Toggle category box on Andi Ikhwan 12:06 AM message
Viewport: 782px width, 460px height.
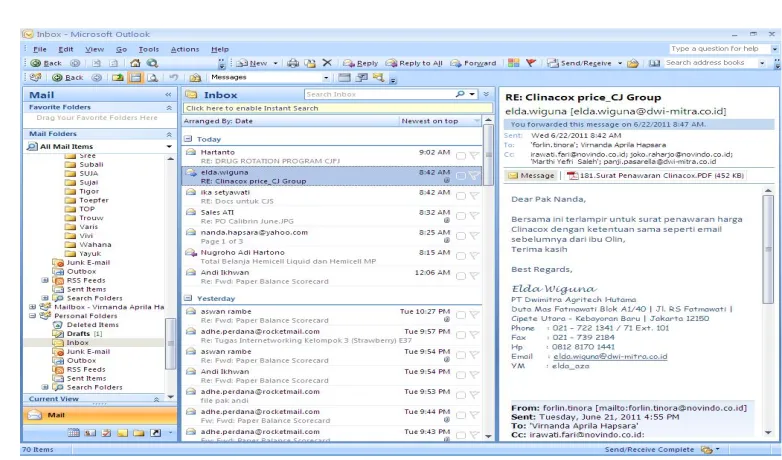point(461,275)
